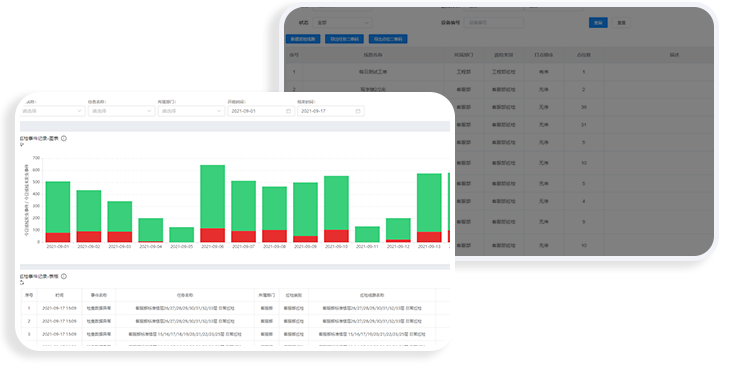Image resolution: width=730 pixels, height=370 pixels.
Task: Click the 任务名称 column header in the front table
Action: [x=185, y=295]
